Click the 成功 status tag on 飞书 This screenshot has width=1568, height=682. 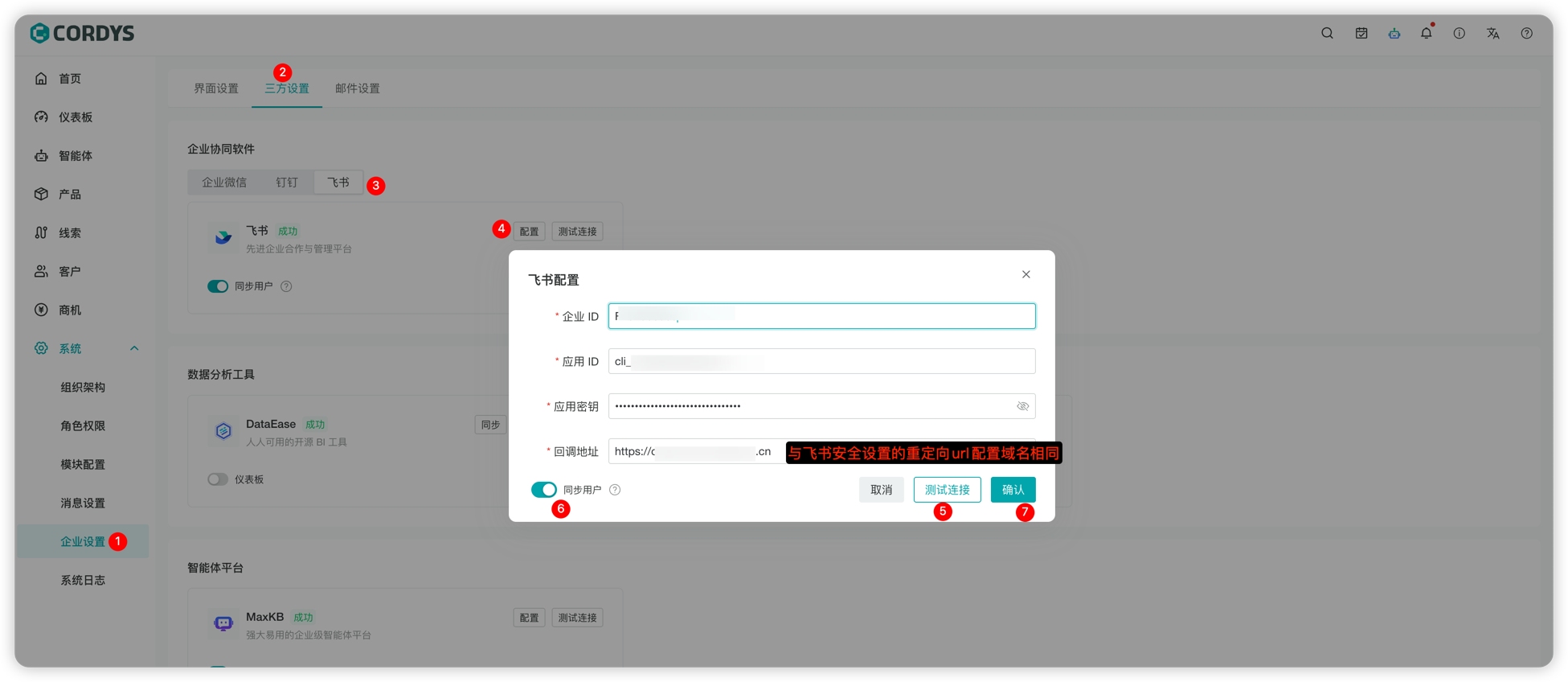pyautogui.click(x=288, y=231)
